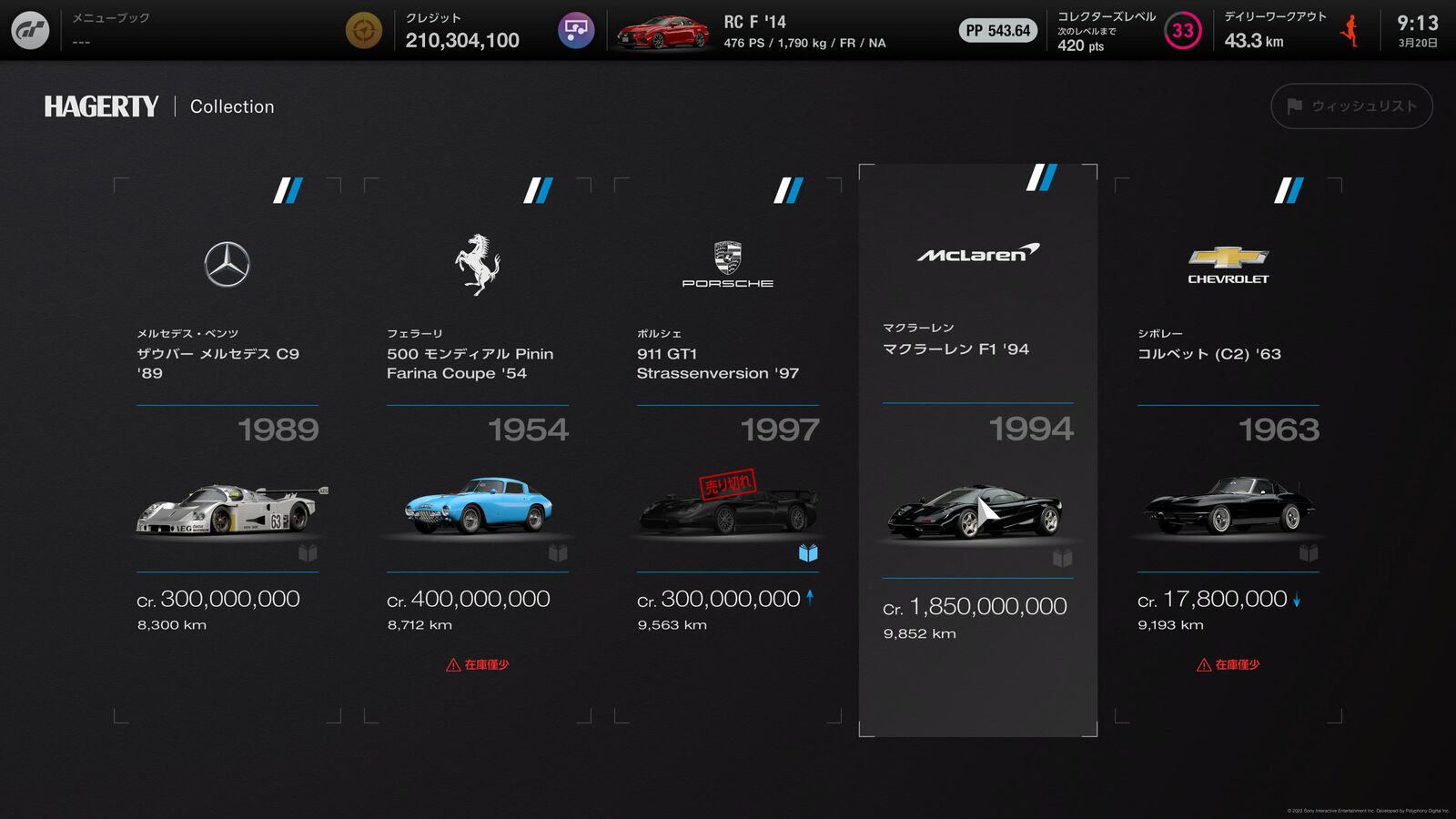Click the collector level 33 badge
This screenshot has height=819, width=1456.
click(1182, 31)
